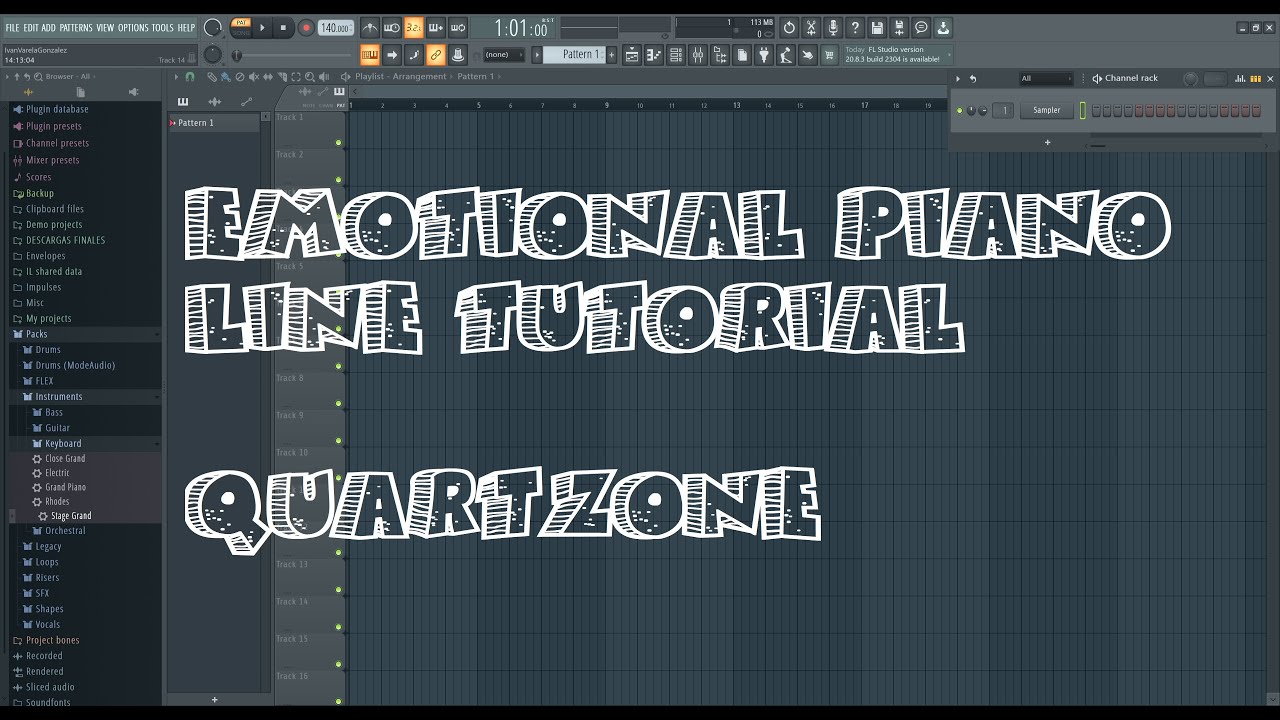The image size is (1280, 720).
Task: Toggle loop recording
Action: tap(457, 28)
